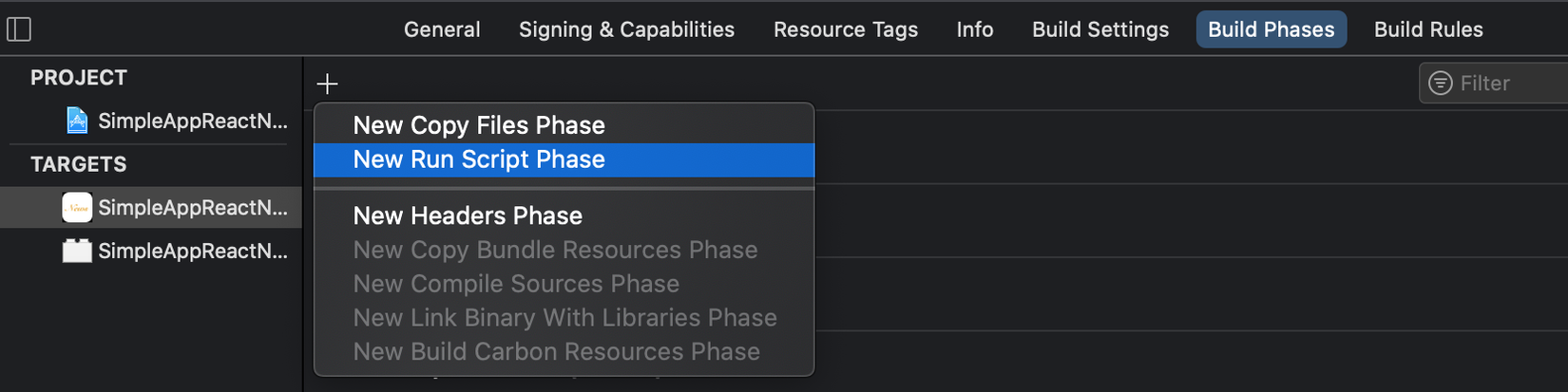Go to the Info tab
The width and height of the screenshot is (1568, 392).
point(974,29)
